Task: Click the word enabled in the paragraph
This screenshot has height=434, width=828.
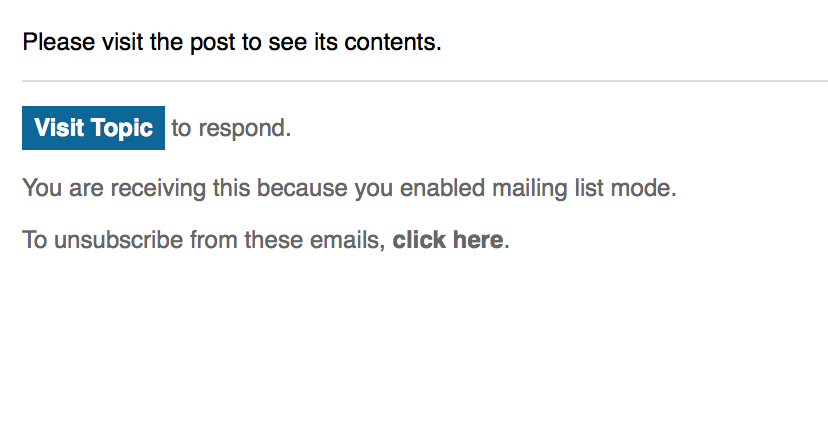Action: pos(443,188)
